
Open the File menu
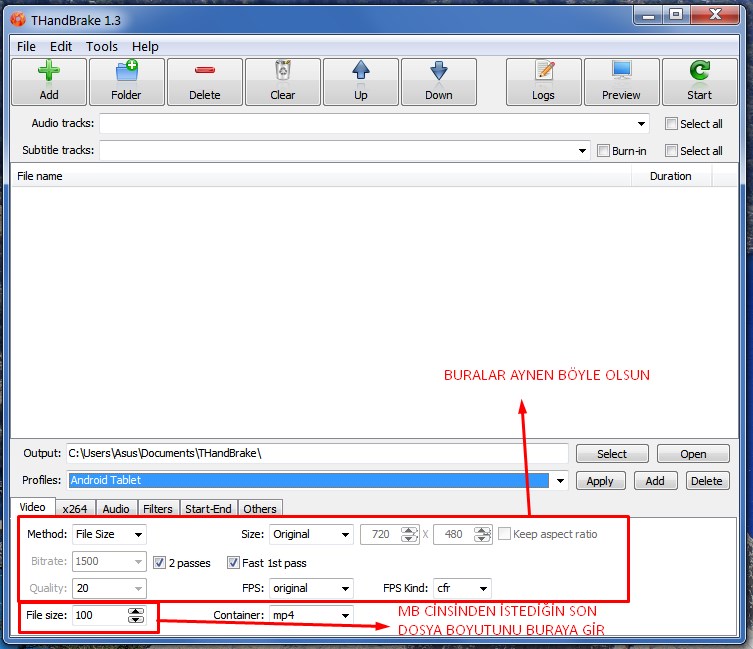[26, 47]
